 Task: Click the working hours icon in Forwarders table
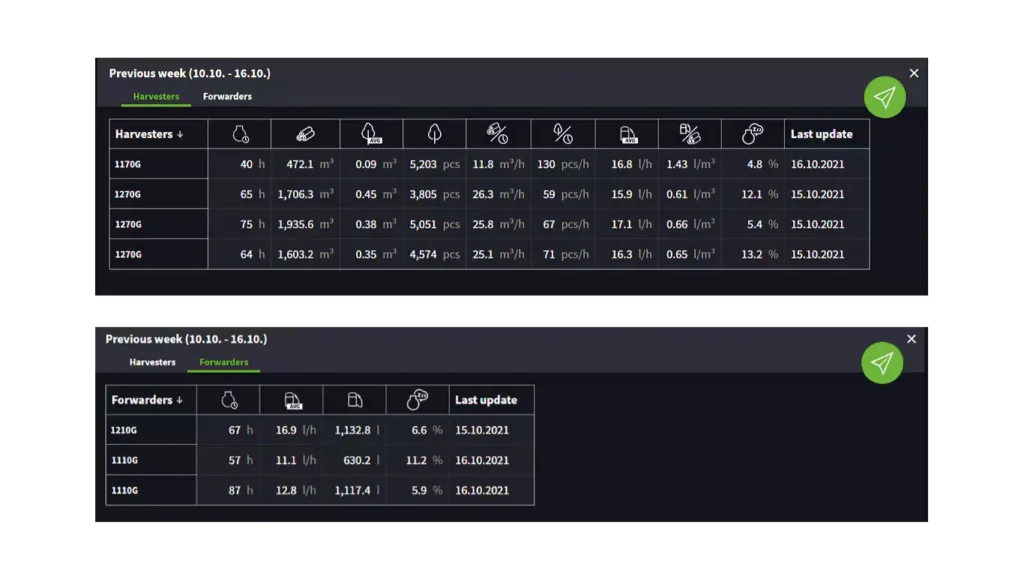pos(229,400)
